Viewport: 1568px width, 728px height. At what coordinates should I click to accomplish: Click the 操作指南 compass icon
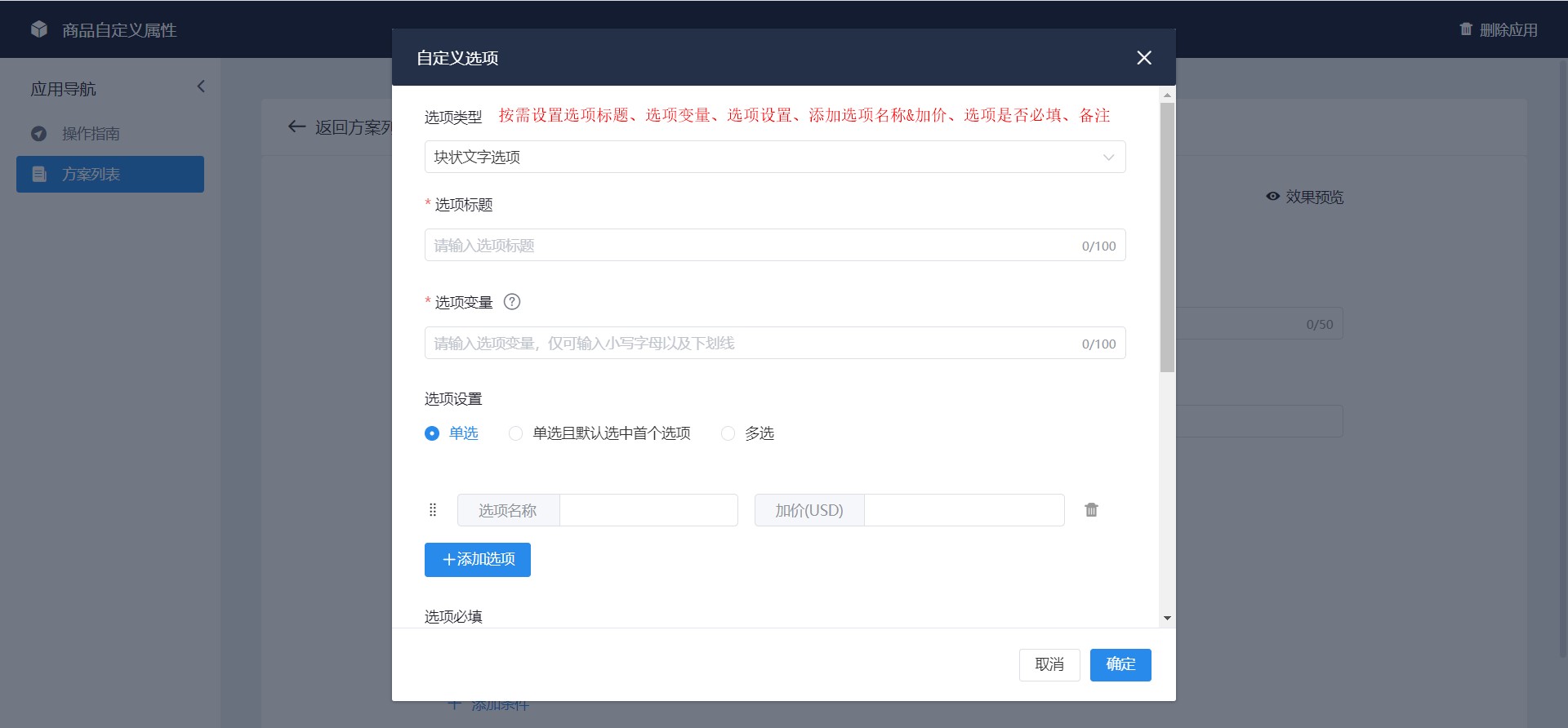[x=39, y=133]
